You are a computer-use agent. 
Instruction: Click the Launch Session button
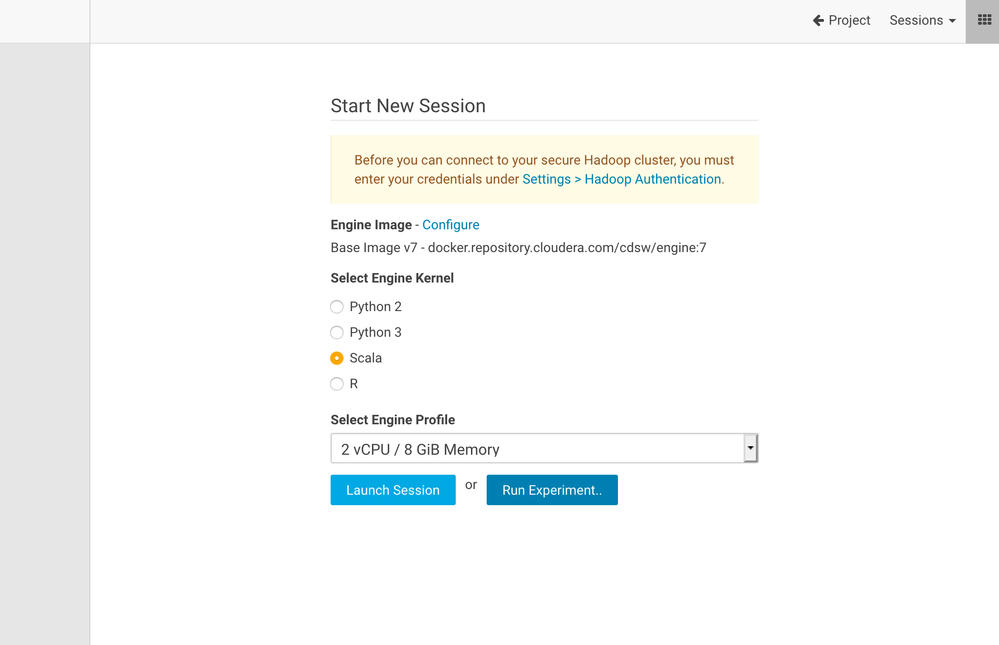[393, 490]
